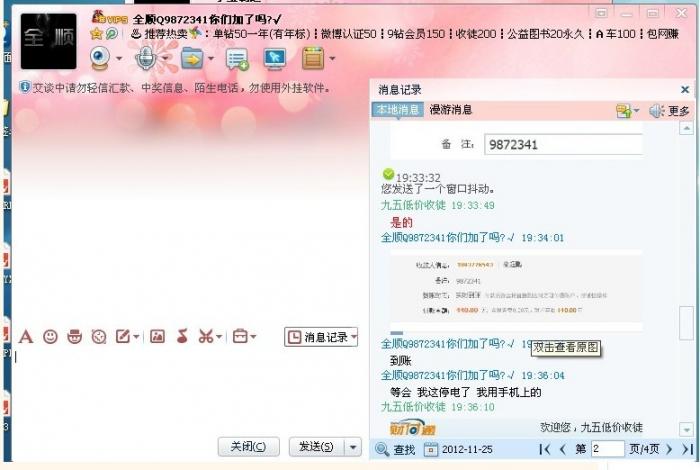The height and width of the screenshot is (470, 700).
Task: Start a video call with webcam icon
Action: click(100, 58)
